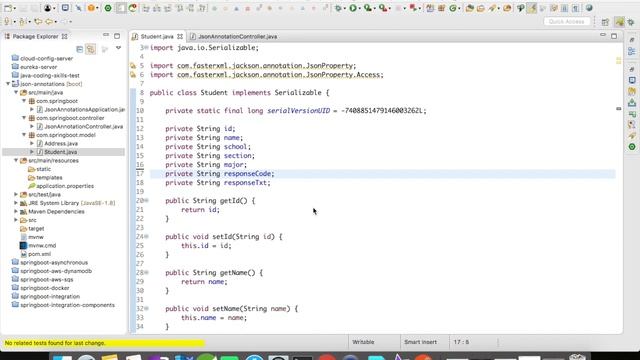Click the green Run button icon
The width and height of the screenshot is (640, 360).
pyautogui.click(x=353, y=8)
